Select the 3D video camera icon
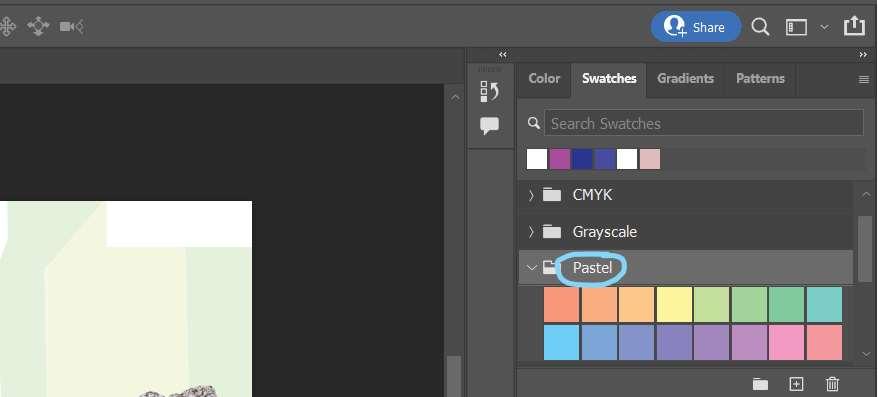 (x=72, y=26)
